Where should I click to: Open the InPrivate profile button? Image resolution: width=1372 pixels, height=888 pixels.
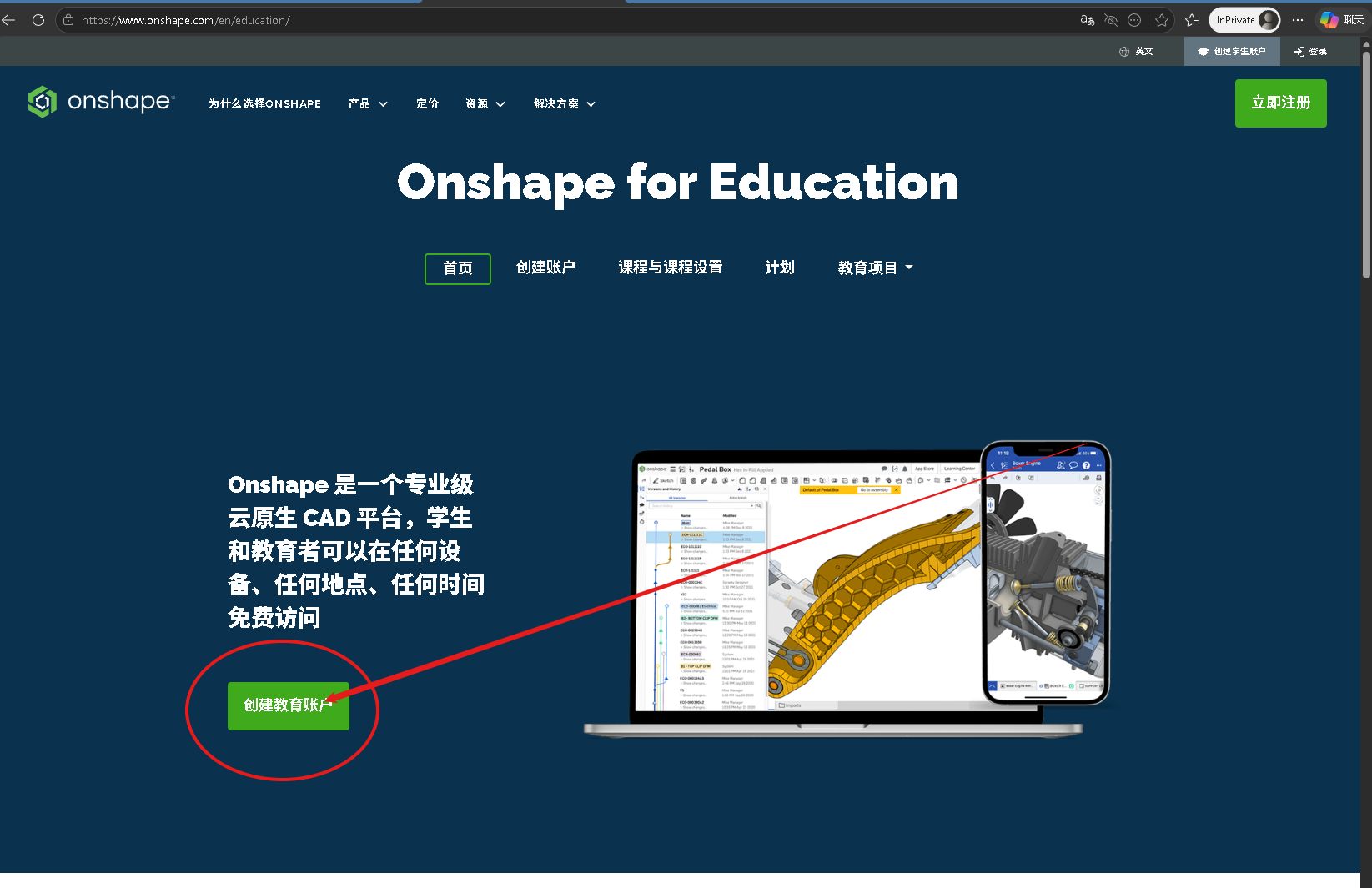pos(1244,20)
